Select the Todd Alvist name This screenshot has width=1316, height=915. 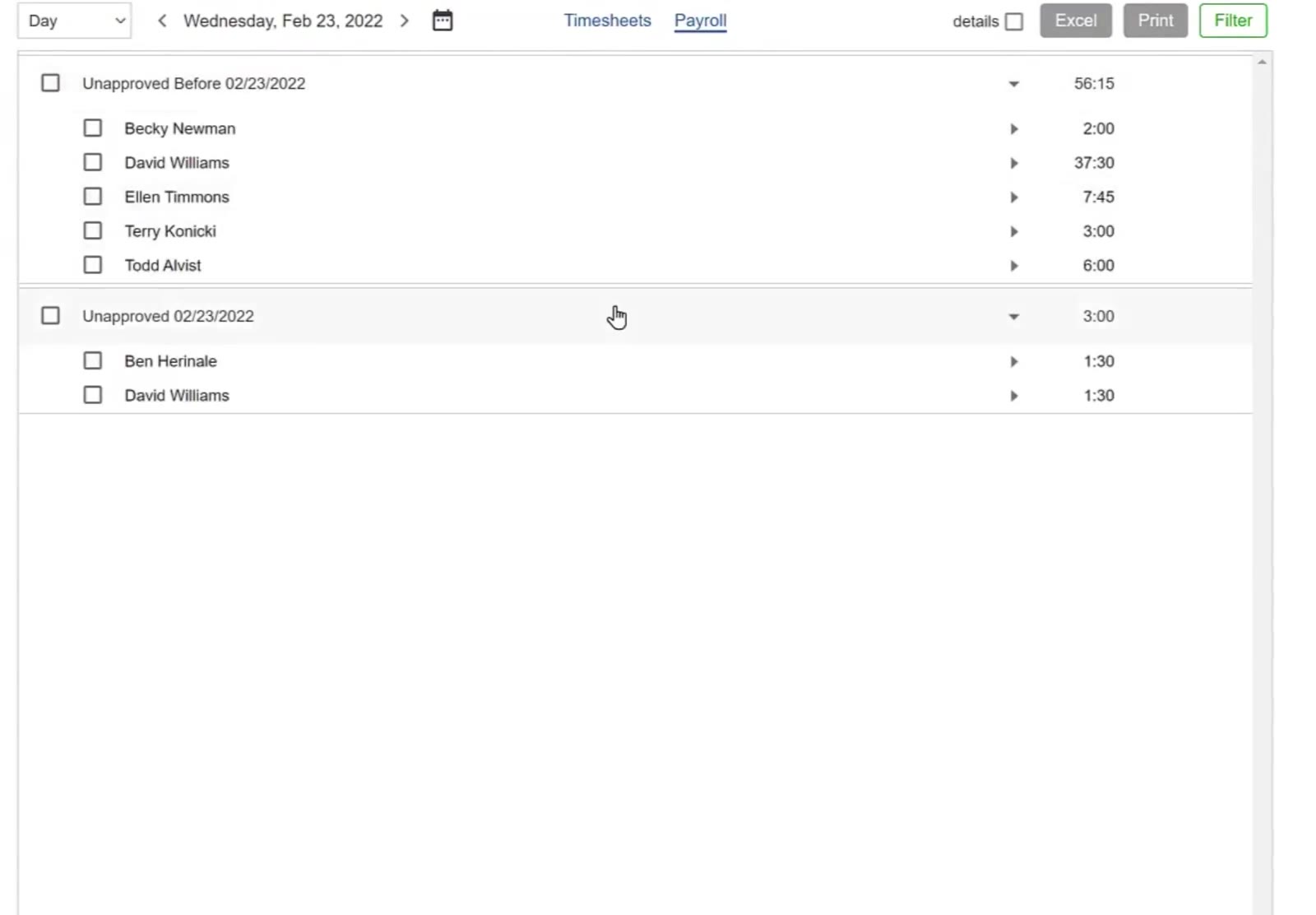163,265
